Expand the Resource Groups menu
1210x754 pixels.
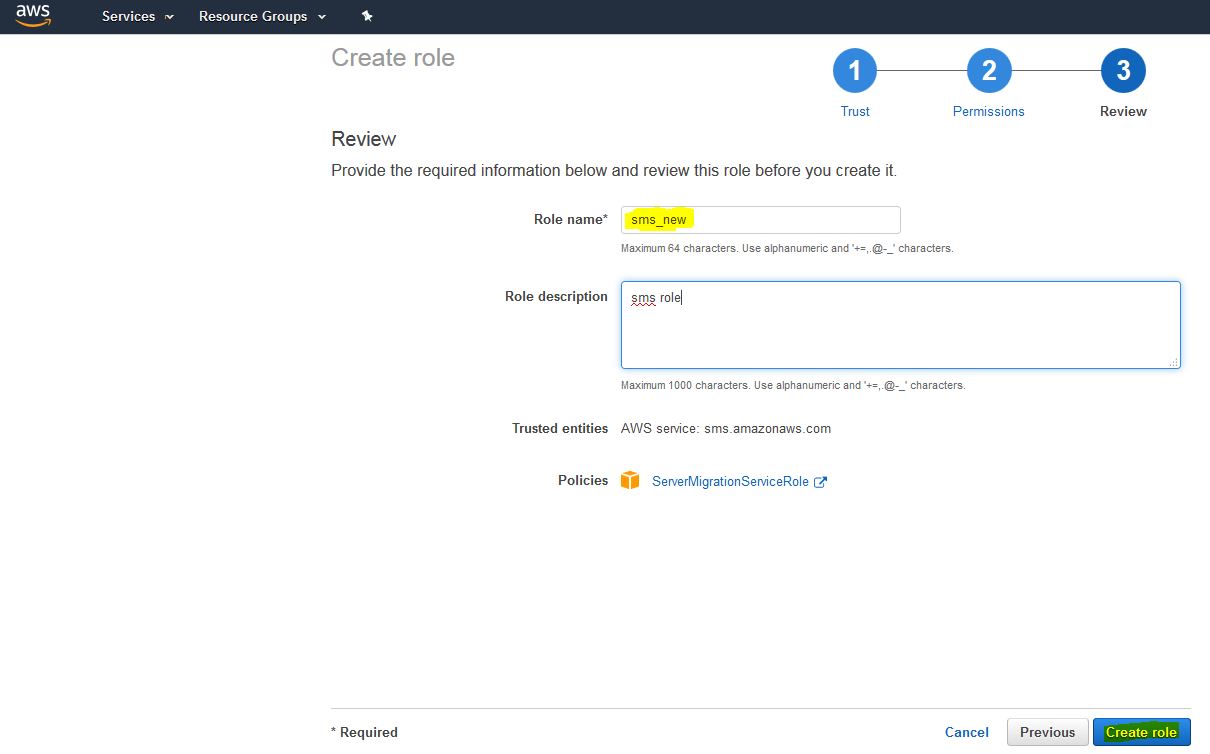262,16
